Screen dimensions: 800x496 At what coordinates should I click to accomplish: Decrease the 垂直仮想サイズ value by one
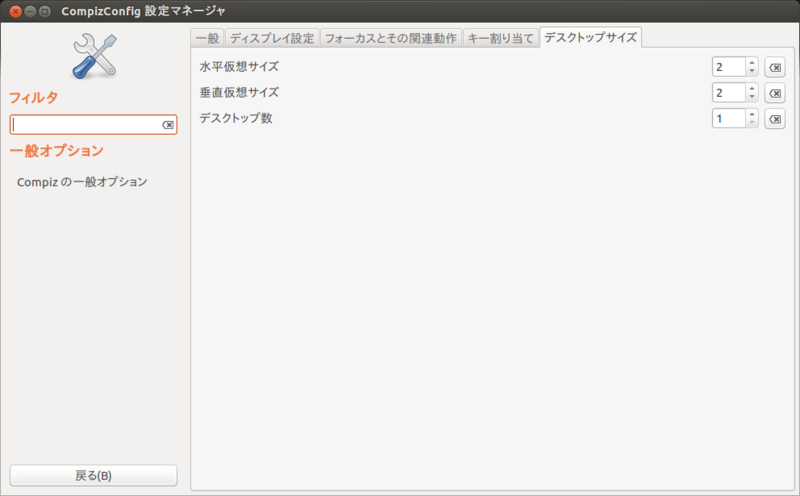752,98
